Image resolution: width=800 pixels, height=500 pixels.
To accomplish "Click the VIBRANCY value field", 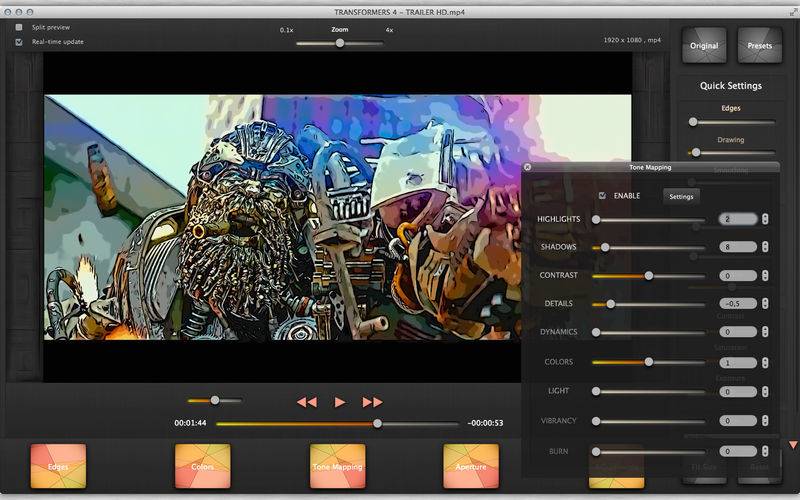I will pos(738,421).
